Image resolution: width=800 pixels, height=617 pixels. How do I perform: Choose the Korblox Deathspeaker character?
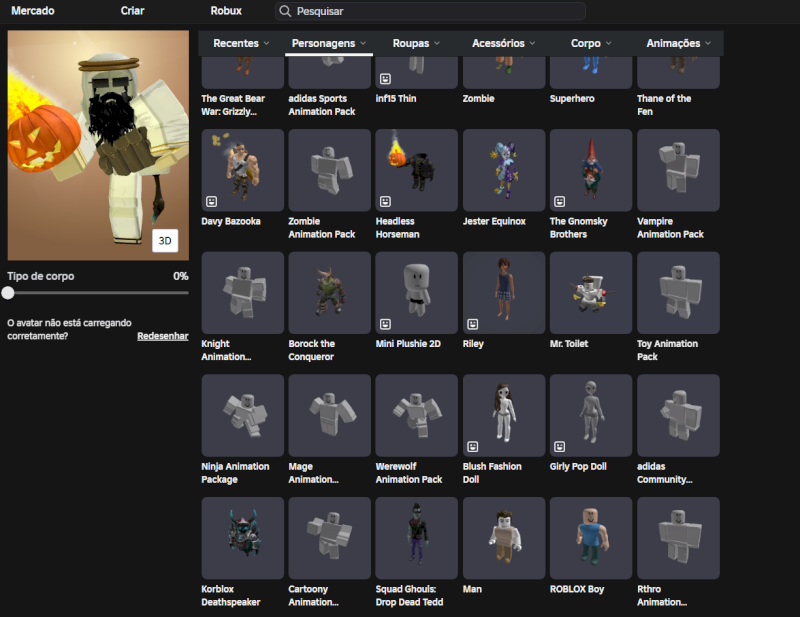point(242,538)
